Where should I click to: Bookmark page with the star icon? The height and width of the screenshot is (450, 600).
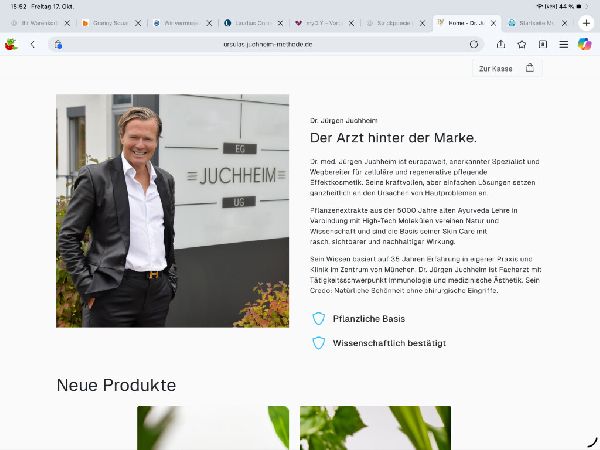tap(522, 44)
